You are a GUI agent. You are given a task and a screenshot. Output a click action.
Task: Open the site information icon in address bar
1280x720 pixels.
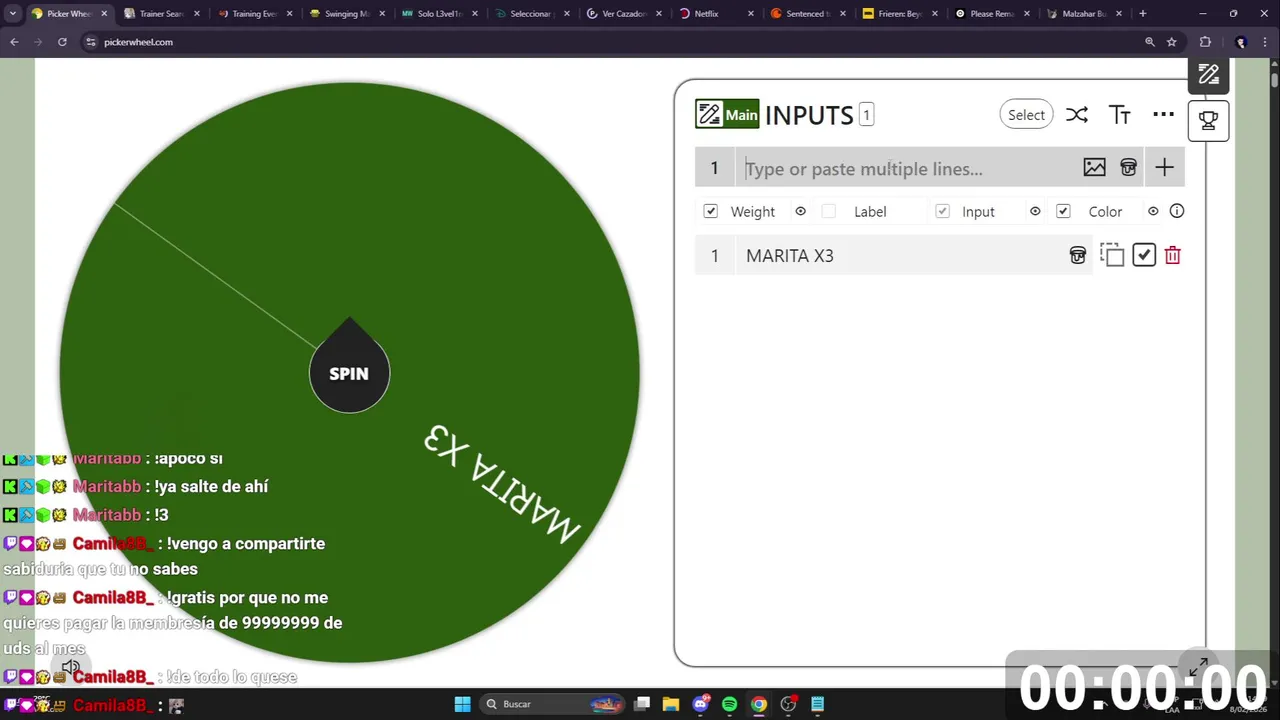(x=91, y=42)
